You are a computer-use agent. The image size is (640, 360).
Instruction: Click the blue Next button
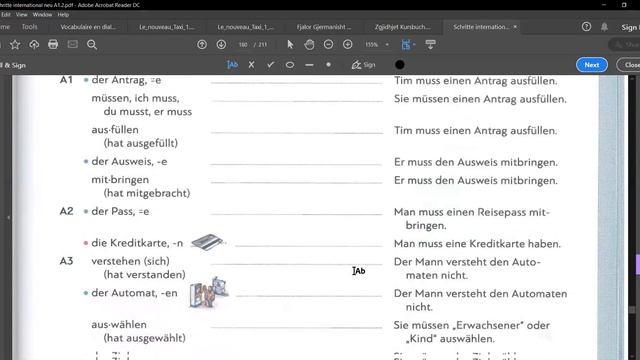(x=591, y=65)
